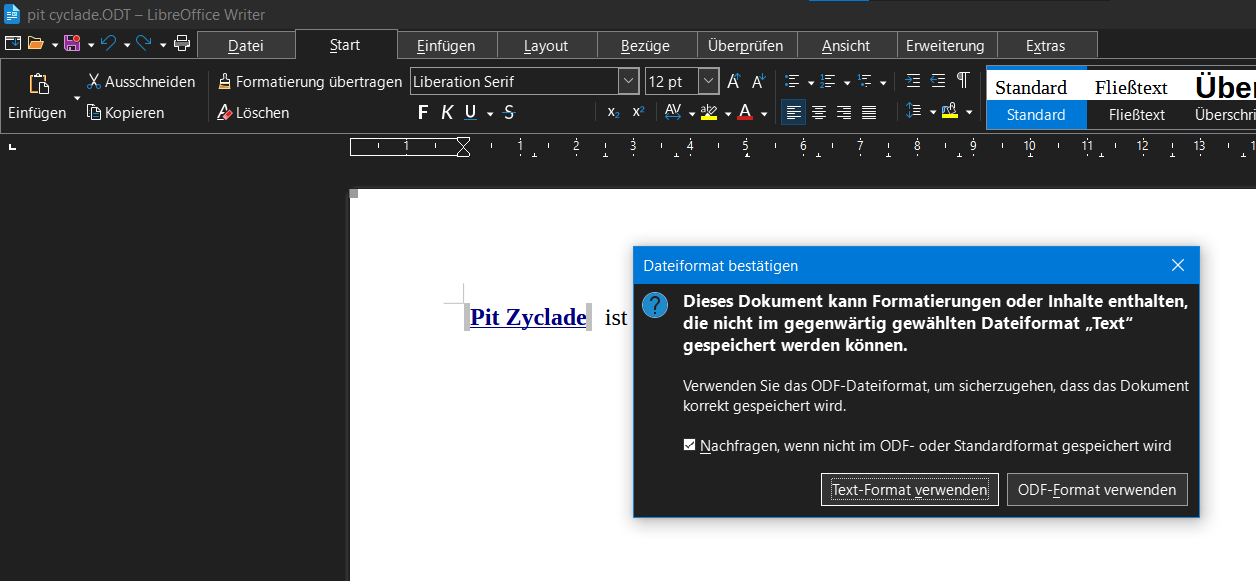
Task: Click ODF-Format verwenden button
Action: (x=1097, y=490)
